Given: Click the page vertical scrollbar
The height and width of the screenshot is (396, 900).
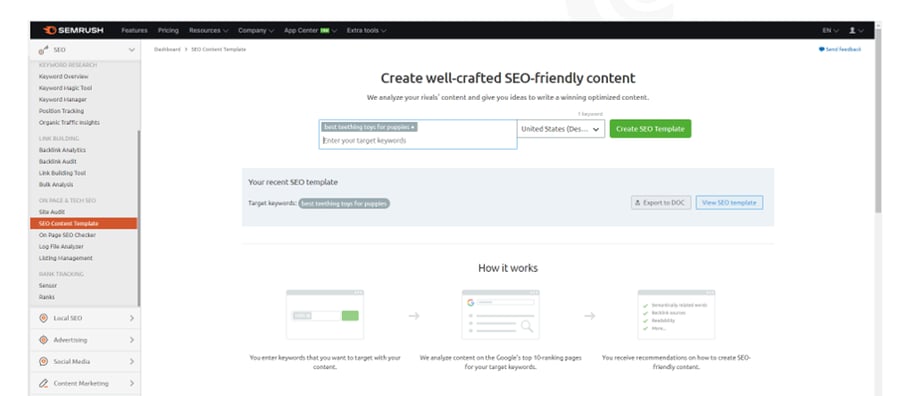Looking at the screenshot, I should (x=877, y=121).
